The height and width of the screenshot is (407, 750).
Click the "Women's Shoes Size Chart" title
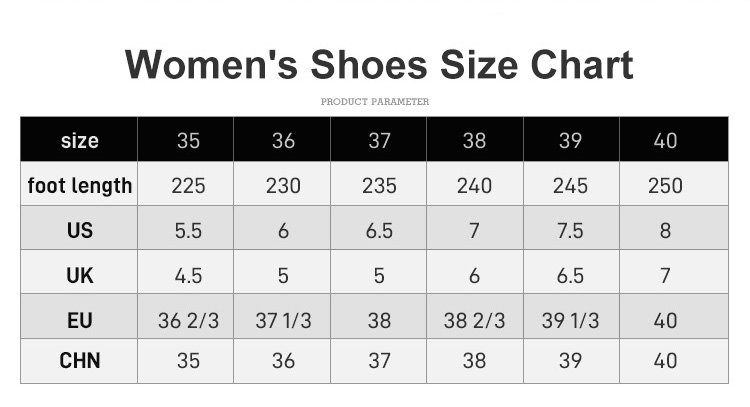(379, 64)
